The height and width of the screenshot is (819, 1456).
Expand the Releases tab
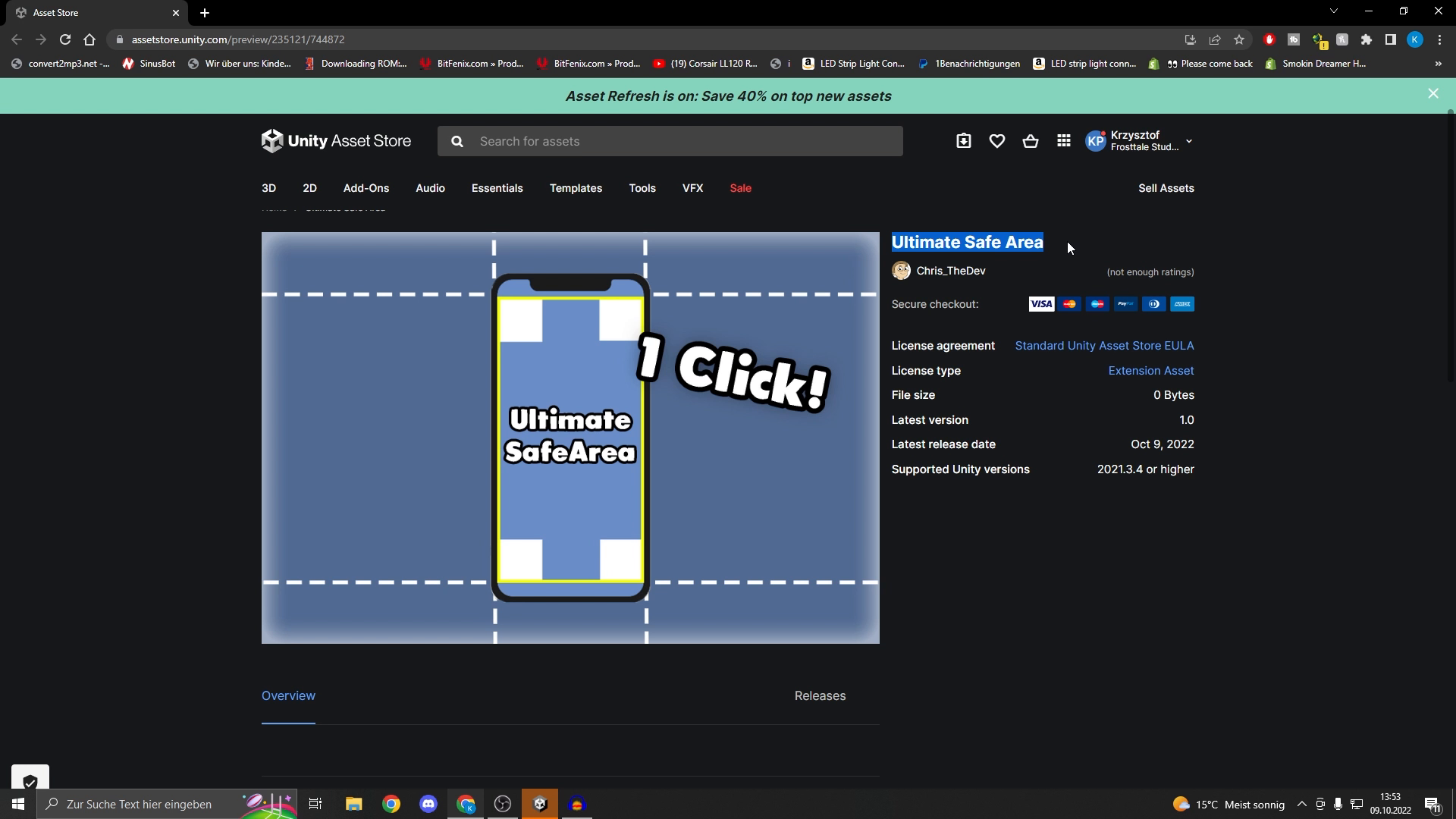820,695
